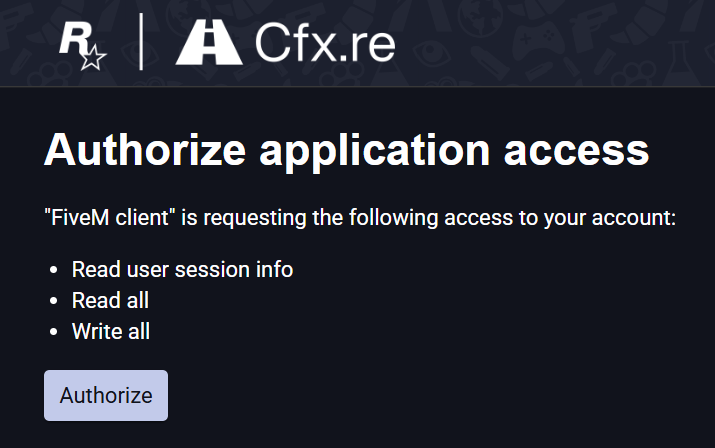This screenshot has width=715, height=448.
Task: Select the word "access" in the heading
Action: (x=576, y=152)
